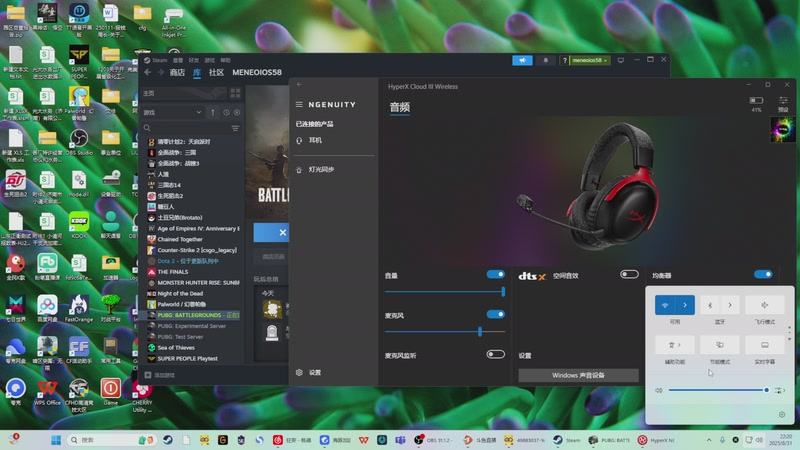
Task: Open the 预设 presets icon in NGENUITY
Action: coord(783,104)
